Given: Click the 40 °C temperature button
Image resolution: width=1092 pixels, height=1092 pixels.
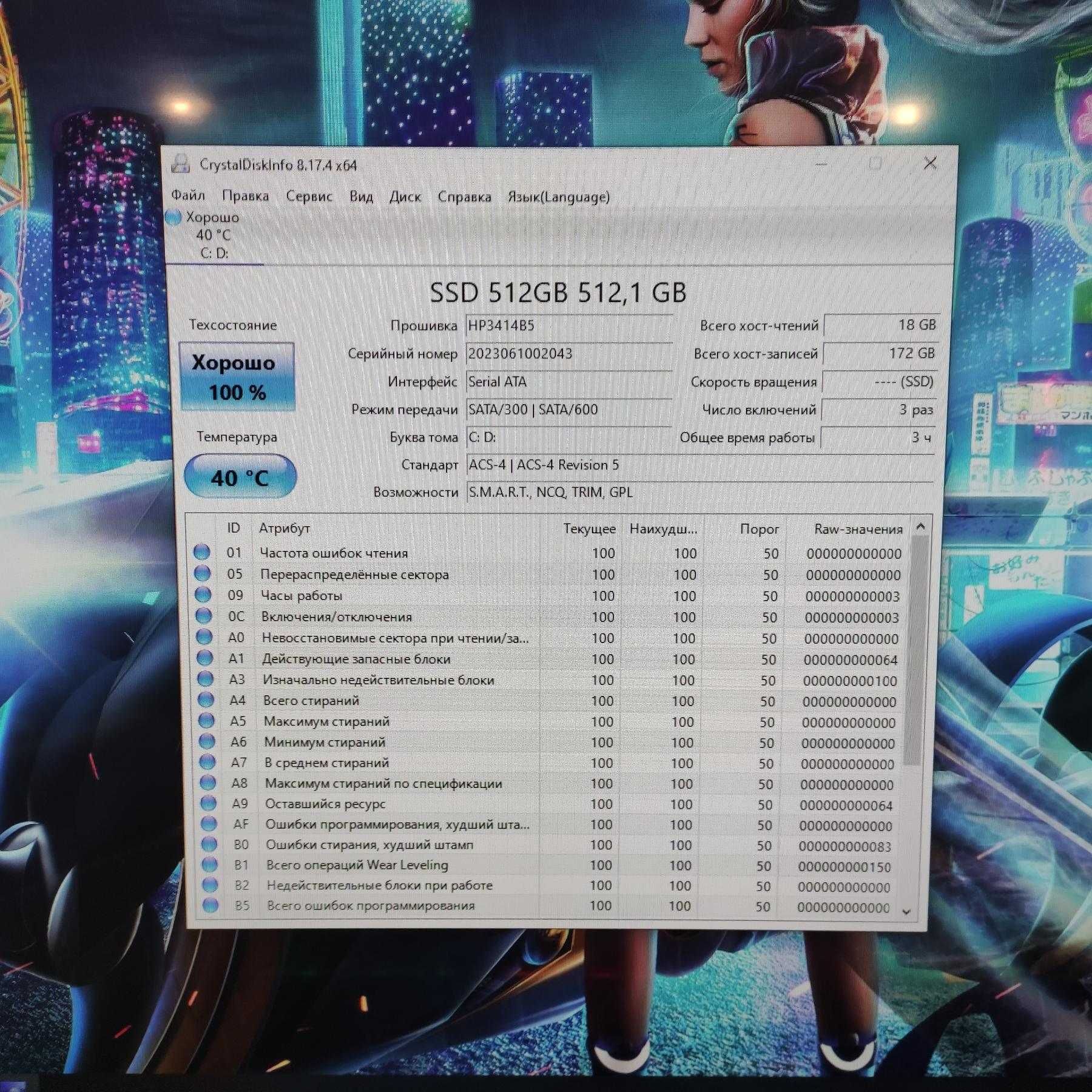Looking at the screenshot, I should (240, 477).
